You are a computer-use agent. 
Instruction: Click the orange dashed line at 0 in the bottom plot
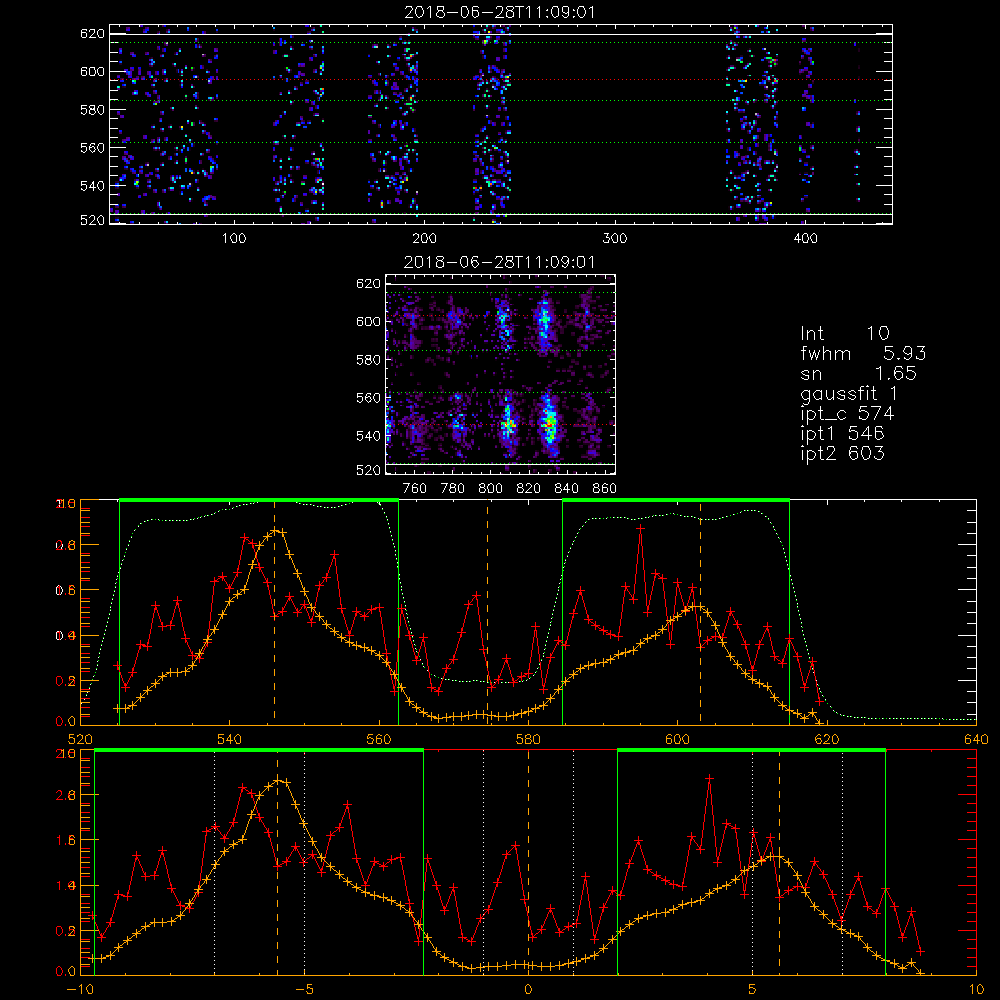(528, 862)
